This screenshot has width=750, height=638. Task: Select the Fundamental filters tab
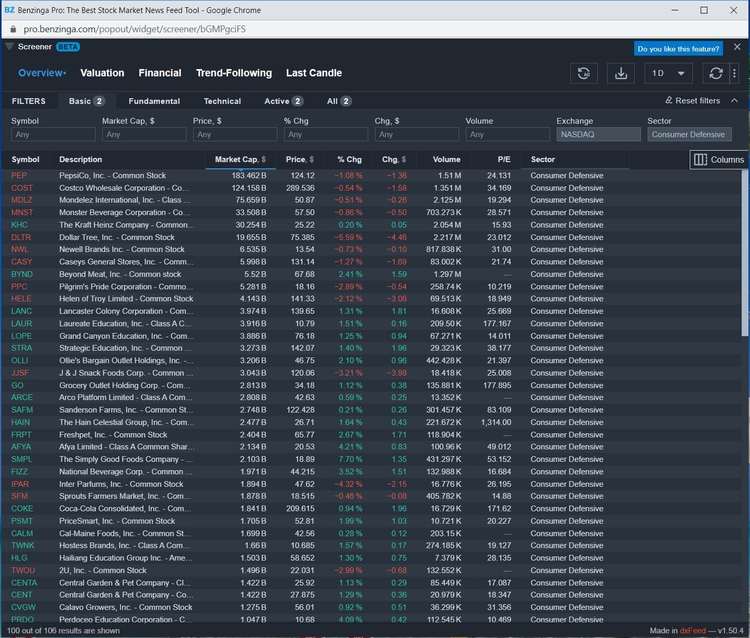pyautogui.click(x=154, y=101)
